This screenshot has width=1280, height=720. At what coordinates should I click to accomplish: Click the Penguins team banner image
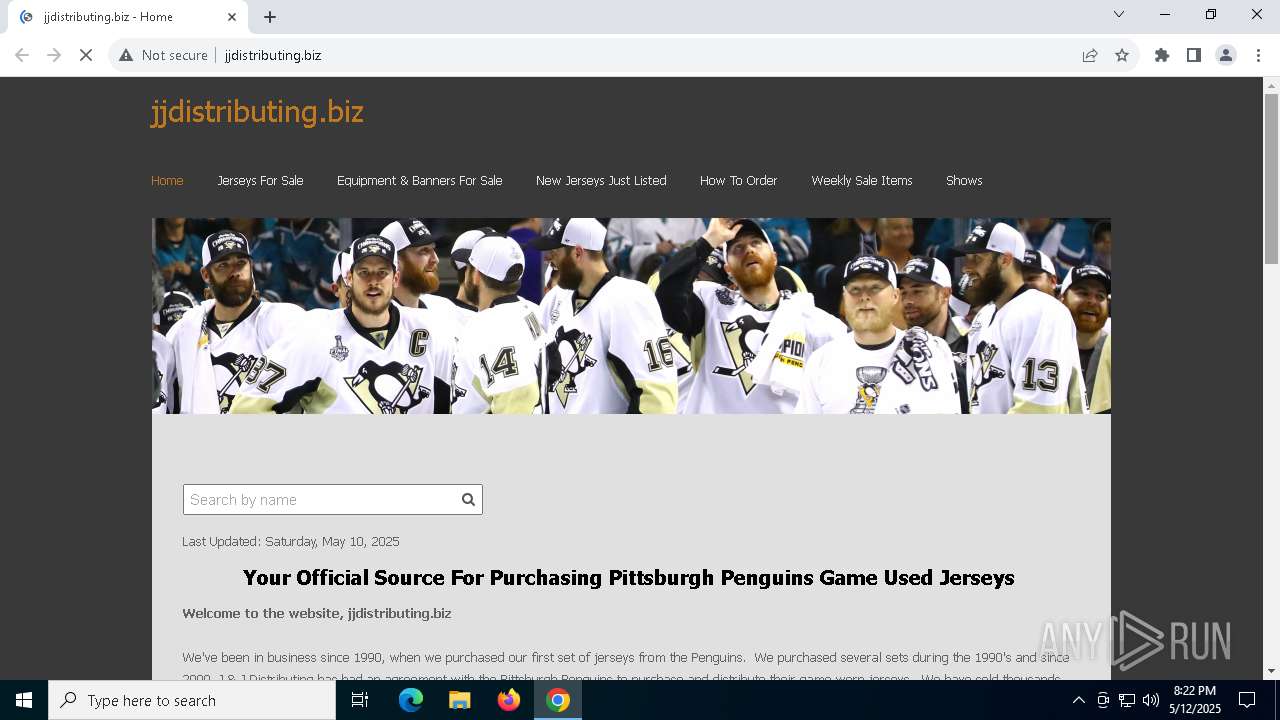[631, 316]
